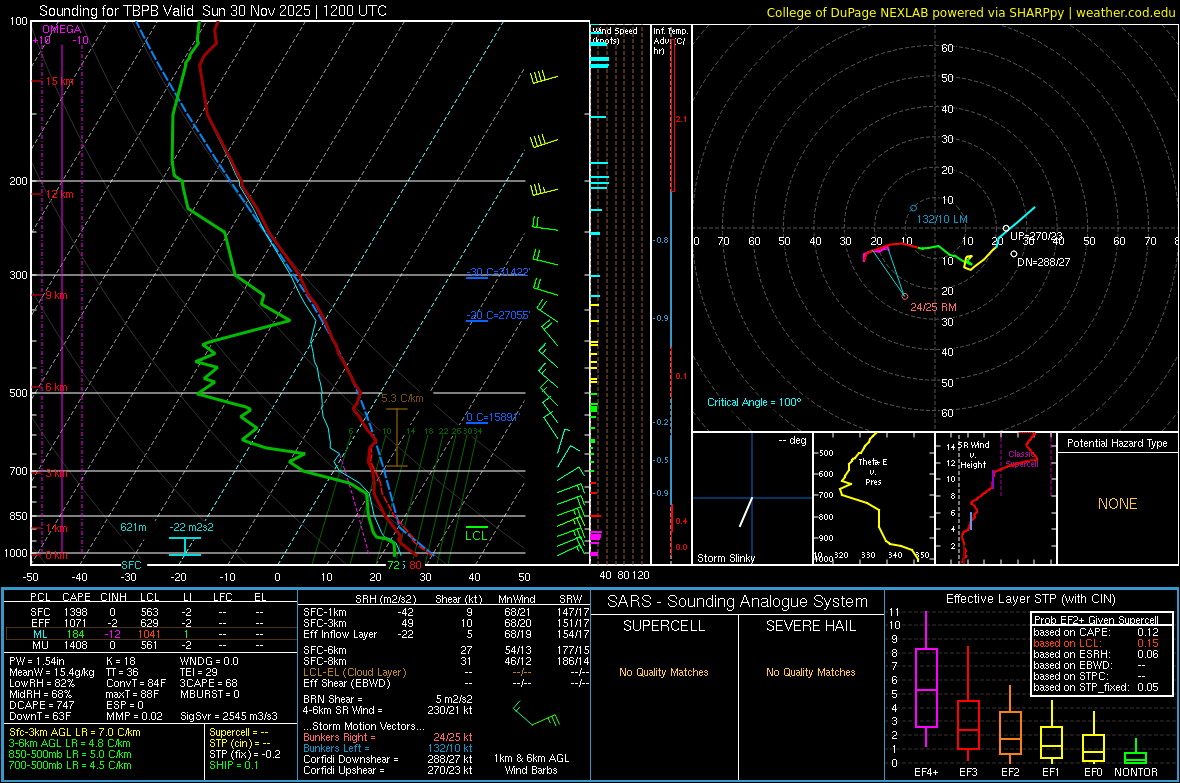
Task: Click the '3-6km AGL LR = 4.8 C/km' line
Action: click(70, 743)
